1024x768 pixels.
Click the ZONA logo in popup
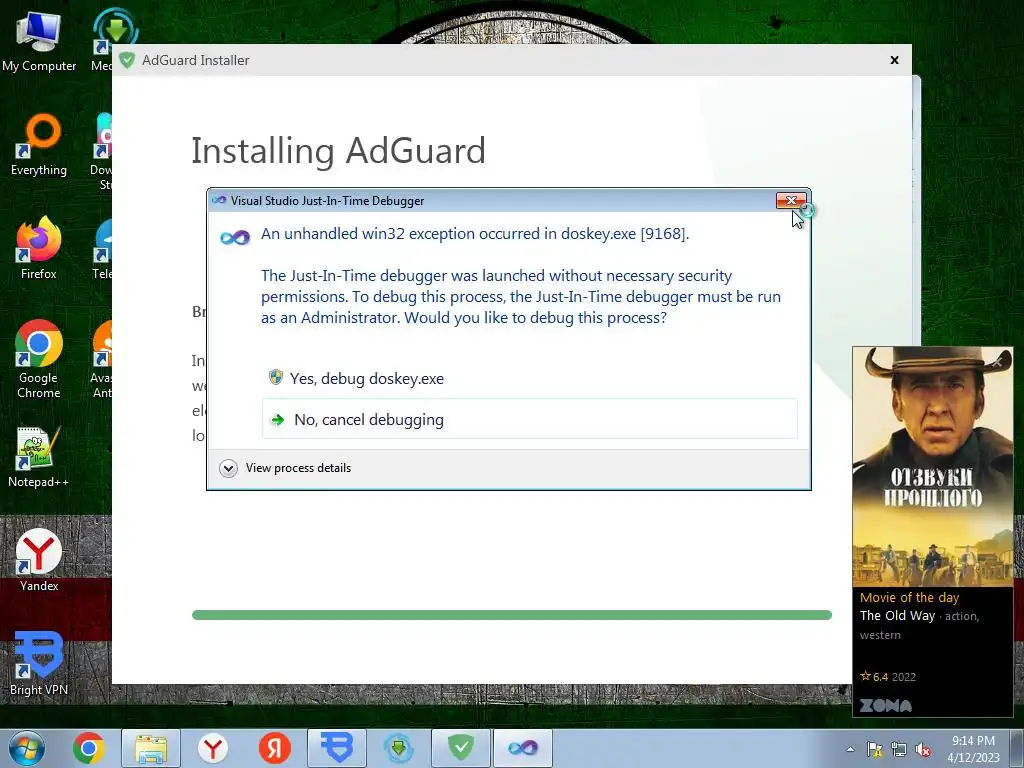pyautogui.click(x=886, y=705)
